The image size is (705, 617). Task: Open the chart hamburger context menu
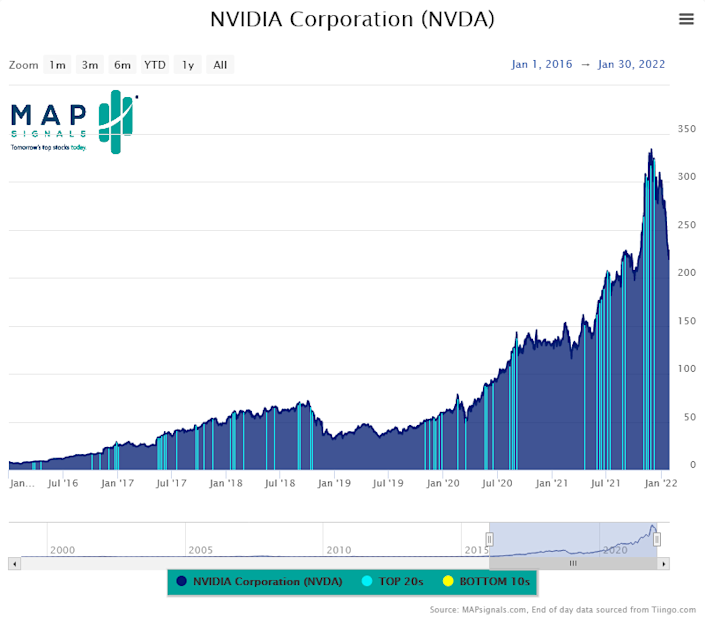(686, 19)
